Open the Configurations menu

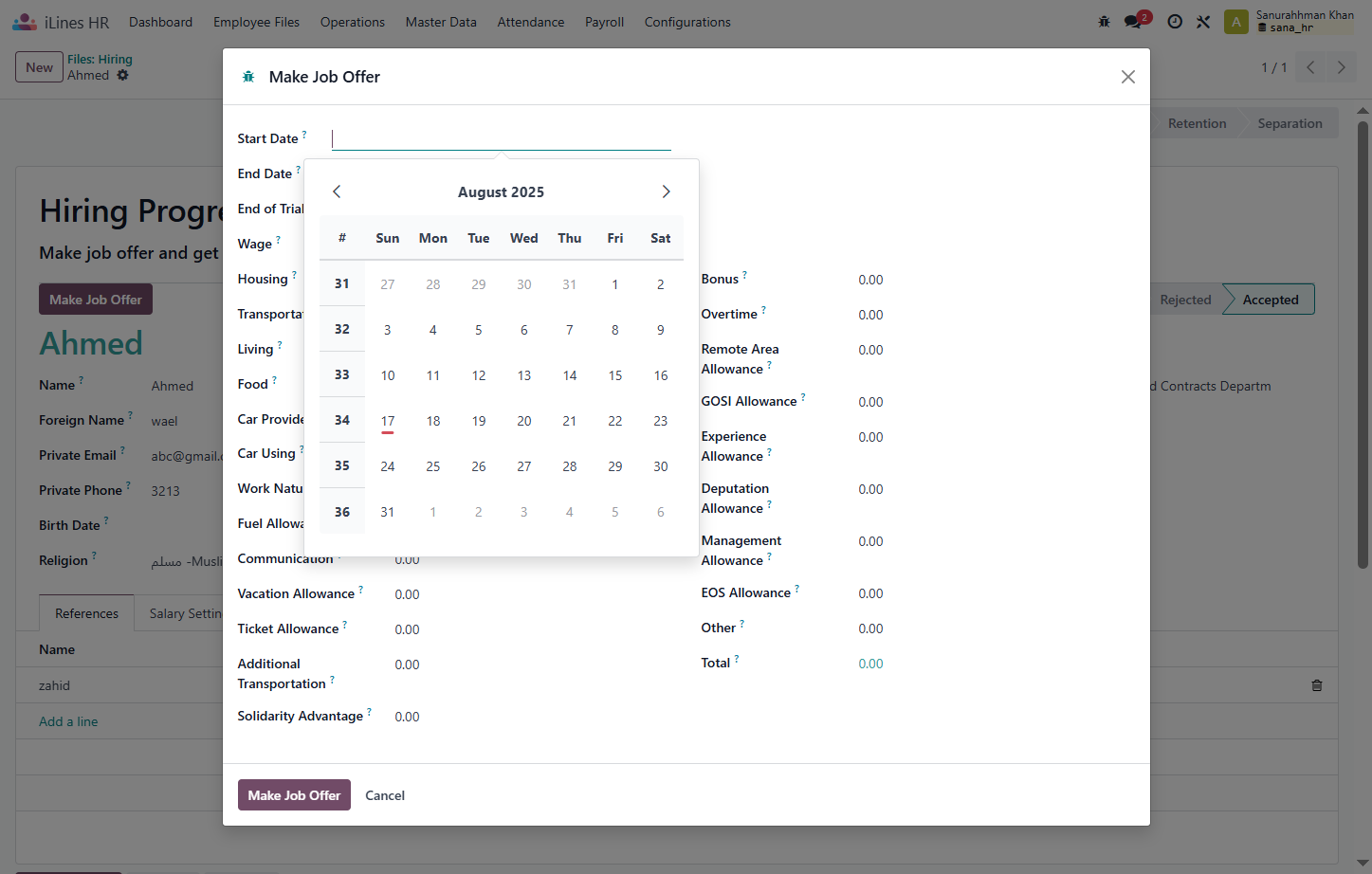pos(687,22)
